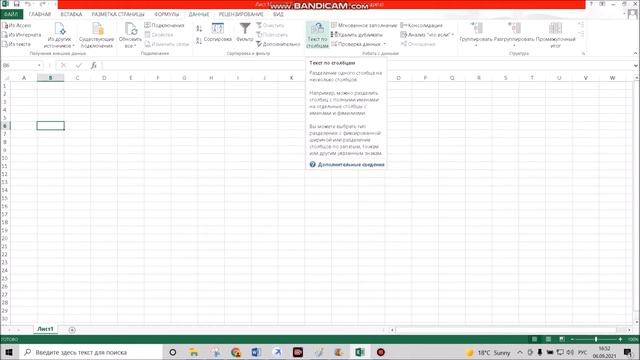Image resolution: width=640 pixels, height=360 pixels.
Task: Select row header 10
Action: click(x=5, y=158)
